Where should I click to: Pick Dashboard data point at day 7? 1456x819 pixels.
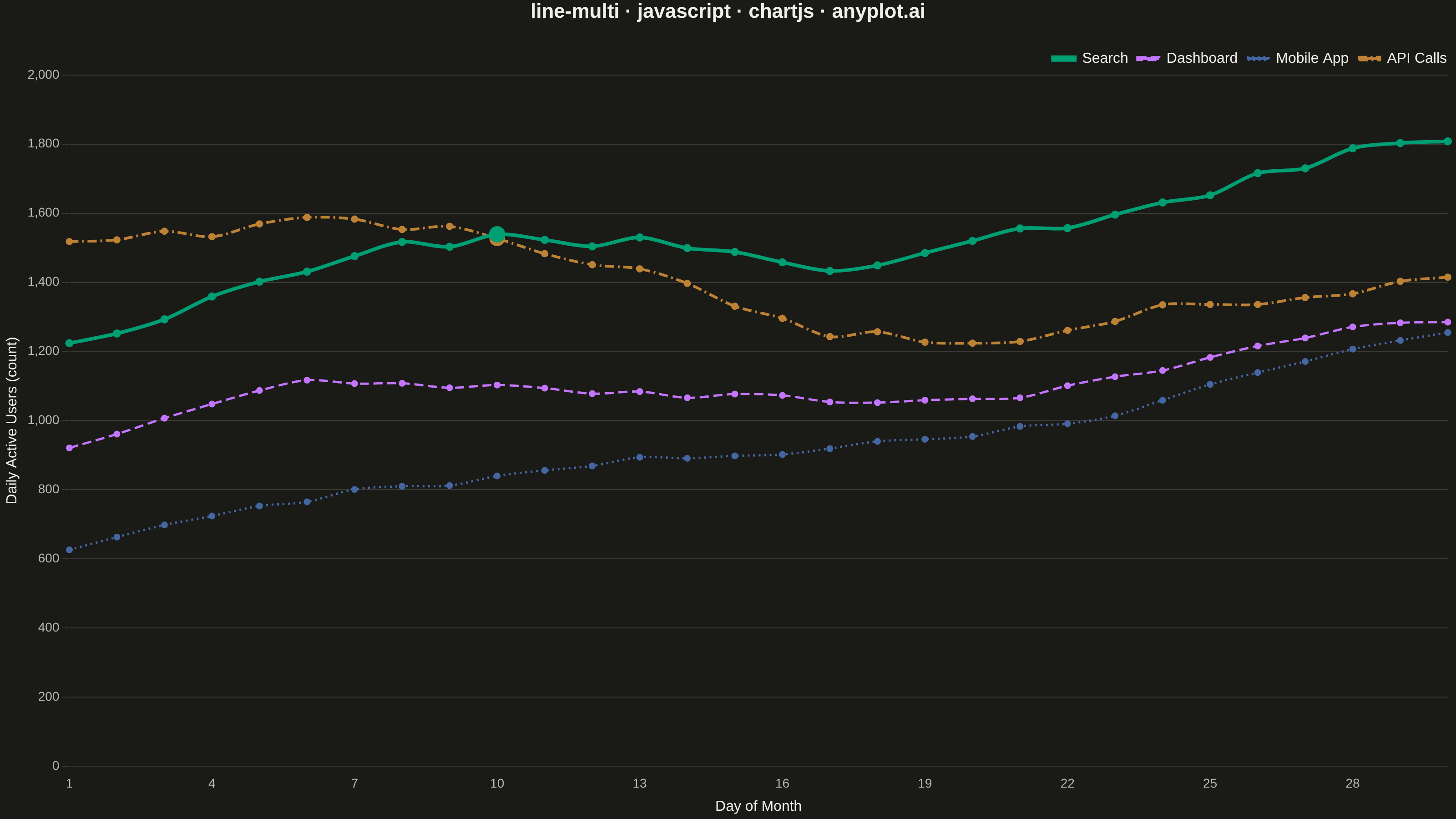(x=354, y=384)
